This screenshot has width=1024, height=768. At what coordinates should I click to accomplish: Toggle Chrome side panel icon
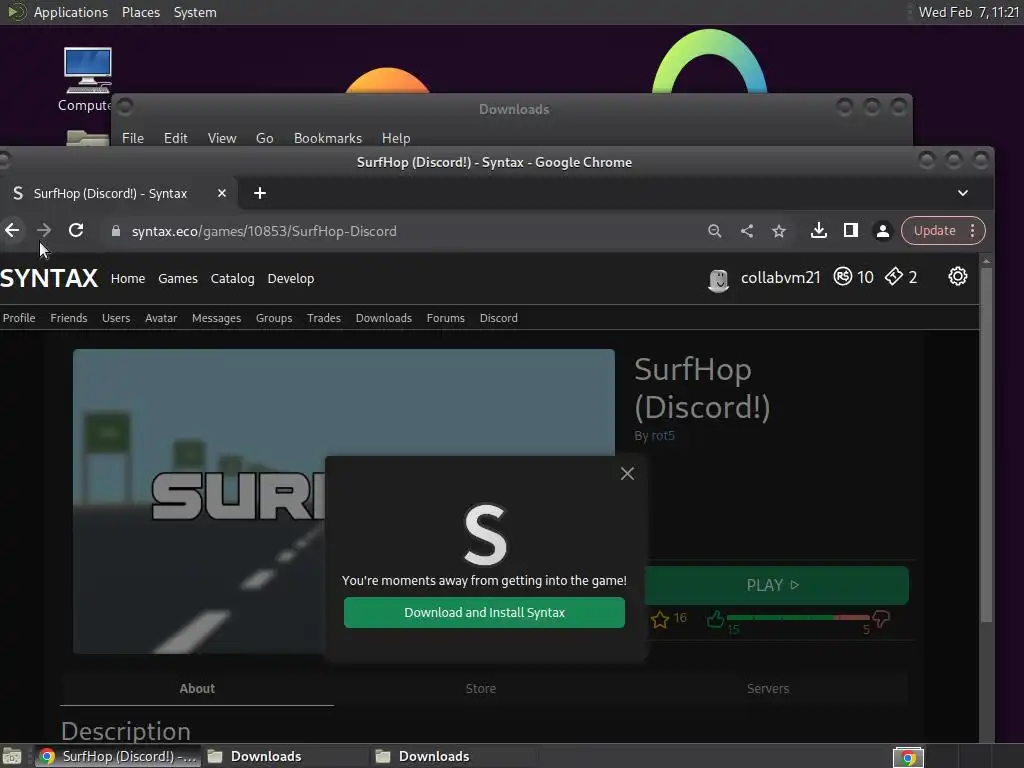(850, 231)
